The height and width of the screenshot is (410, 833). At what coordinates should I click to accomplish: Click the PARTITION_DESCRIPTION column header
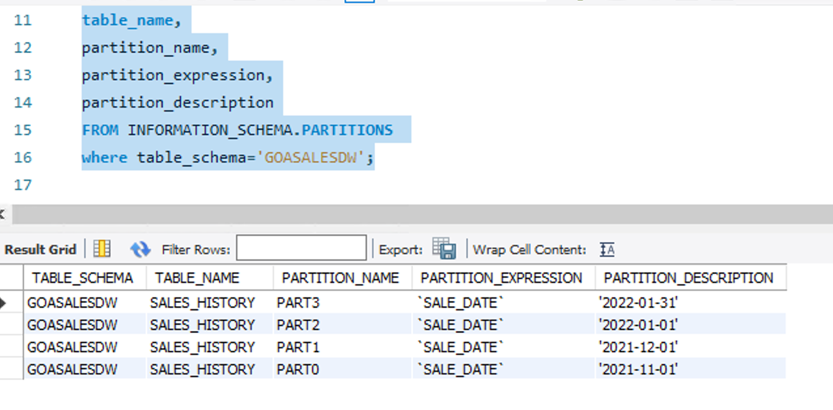tap(688, 278)
